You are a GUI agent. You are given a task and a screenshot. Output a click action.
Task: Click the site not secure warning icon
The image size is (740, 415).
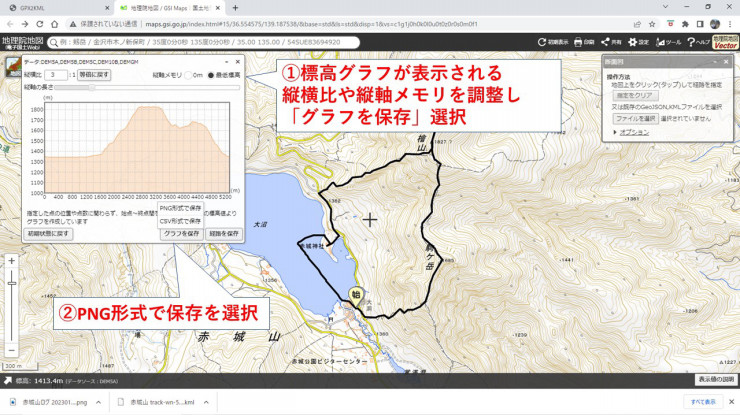pyautogui.click(x=73, y=24)
